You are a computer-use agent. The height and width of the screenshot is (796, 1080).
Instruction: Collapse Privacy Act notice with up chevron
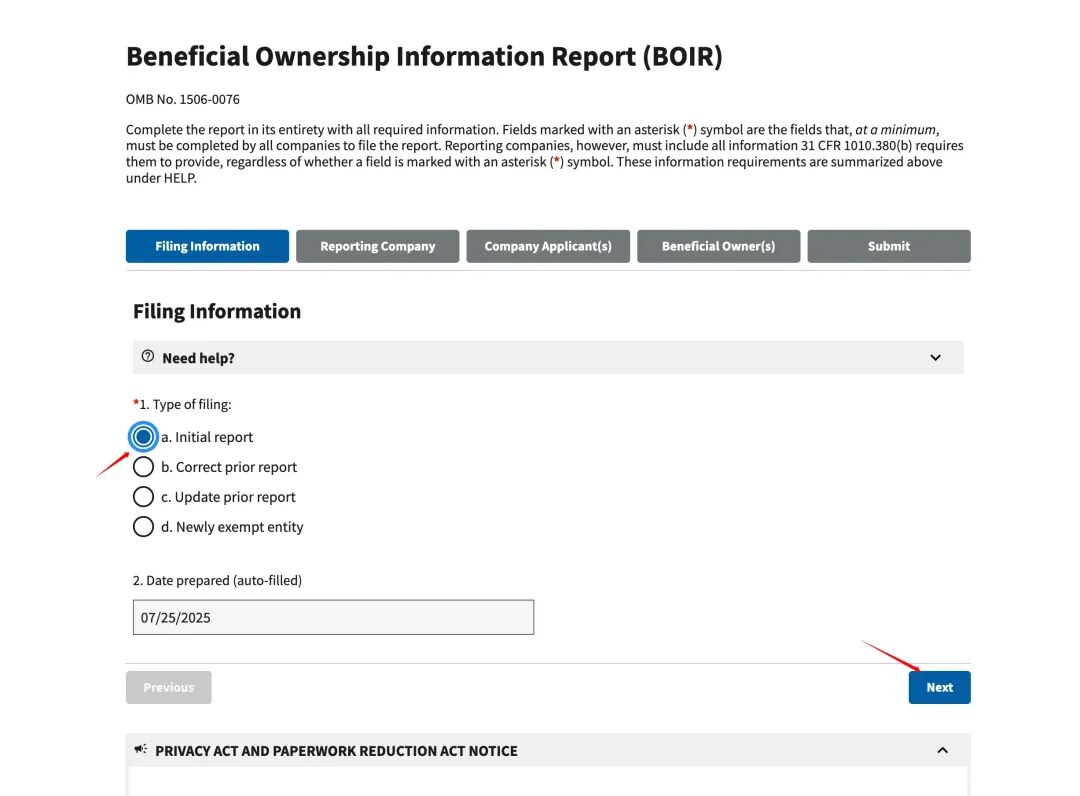(x=942, y=750)
